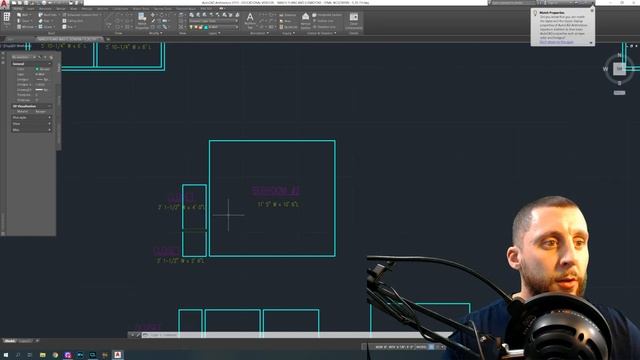The image size is (640, 360).
Task: Choose the Box tool in Build panel
Action: tap(68, 27)
